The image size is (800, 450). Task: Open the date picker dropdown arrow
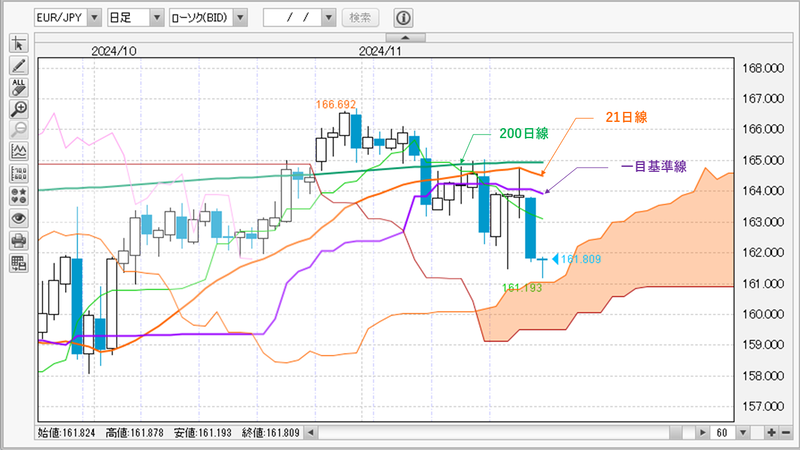[329, 18]
